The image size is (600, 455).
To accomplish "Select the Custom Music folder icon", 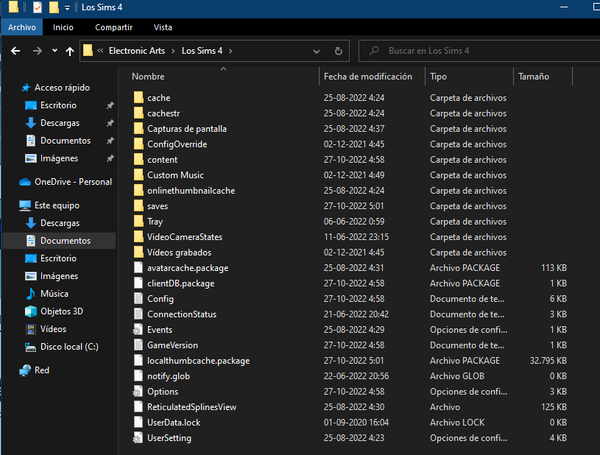I will (139, 175).
